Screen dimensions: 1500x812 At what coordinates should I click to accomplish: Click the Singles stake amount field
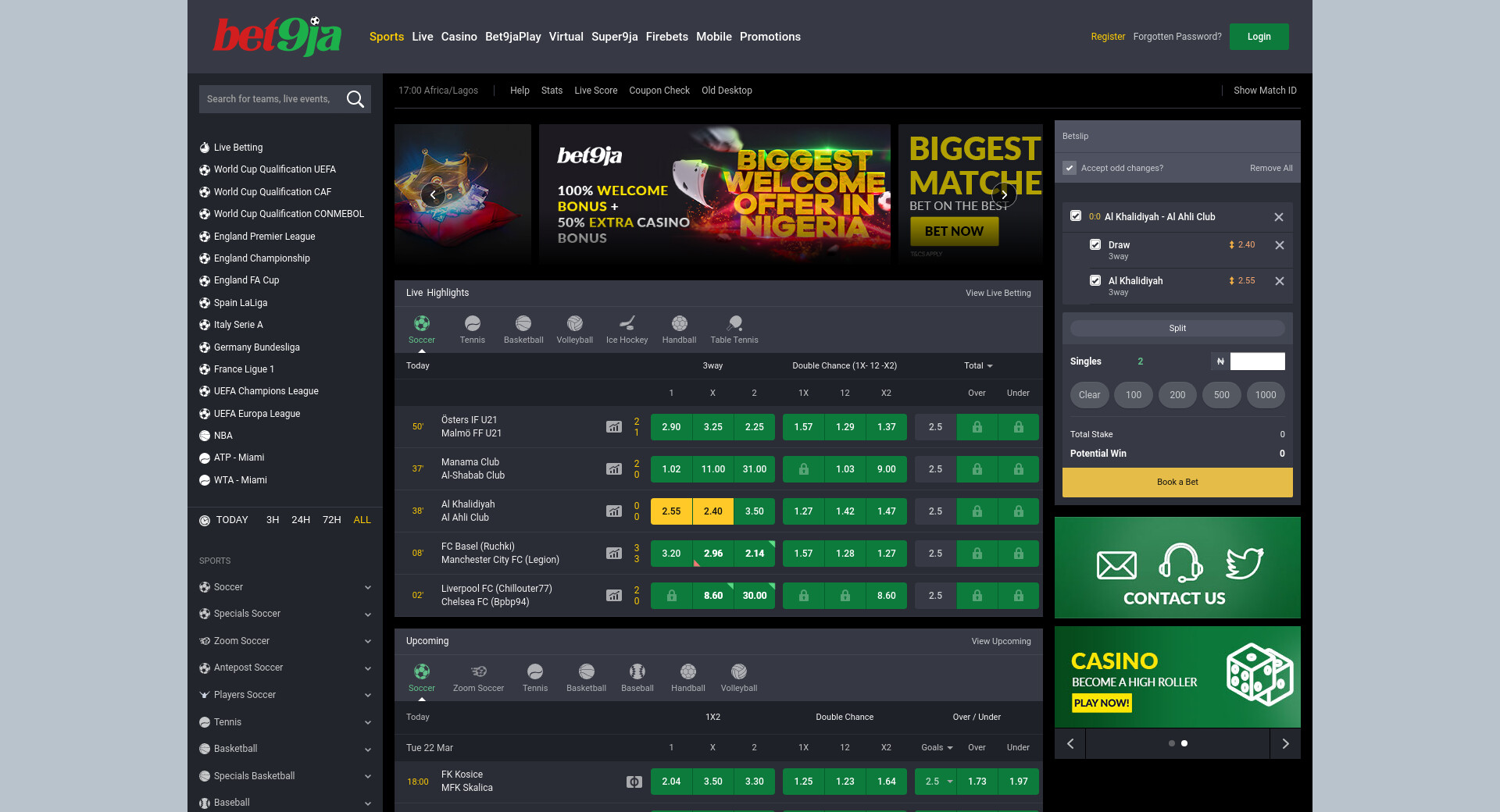1256,361
